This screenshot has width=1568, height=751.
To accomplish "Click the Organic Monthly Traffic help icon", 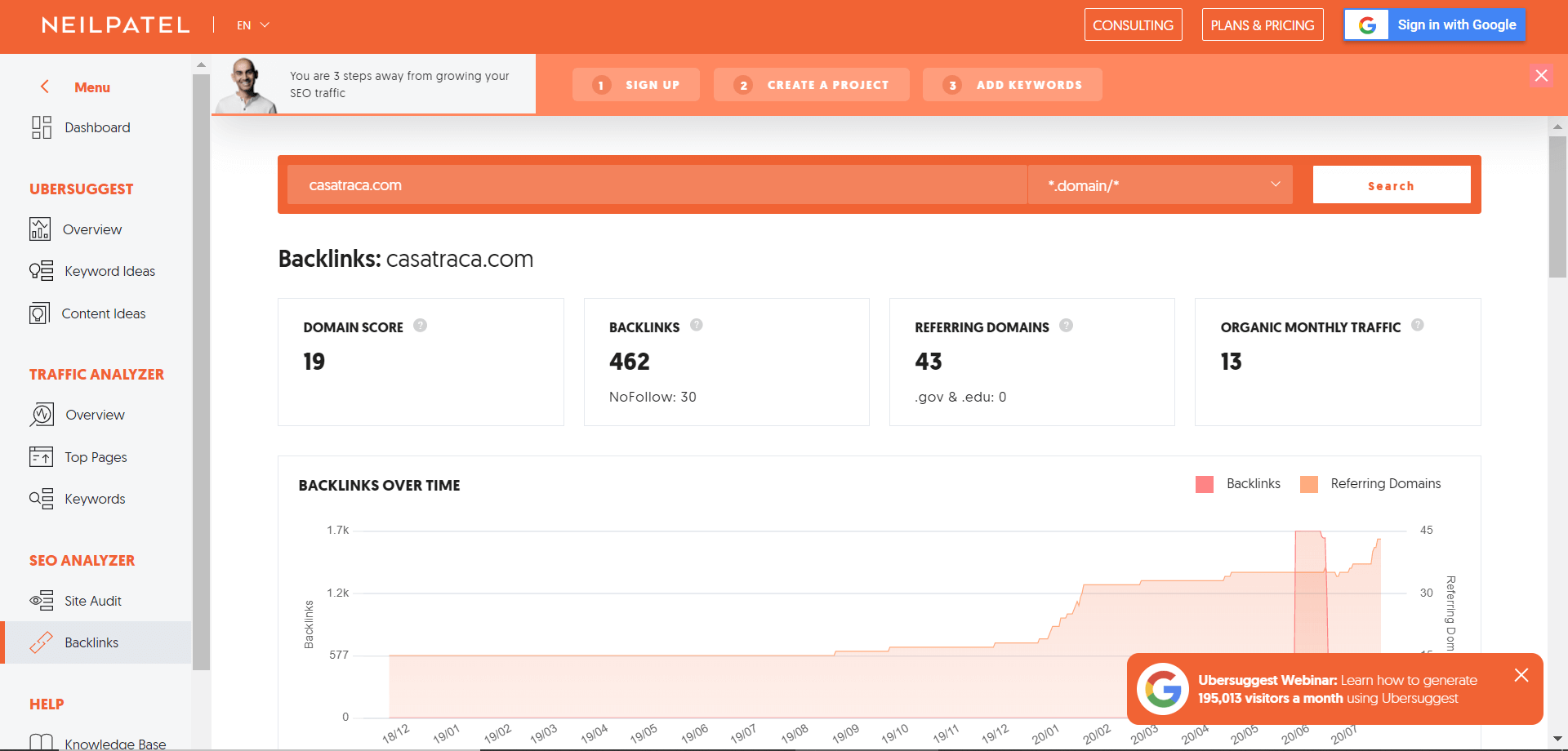I will click(x=1418, y=325).
